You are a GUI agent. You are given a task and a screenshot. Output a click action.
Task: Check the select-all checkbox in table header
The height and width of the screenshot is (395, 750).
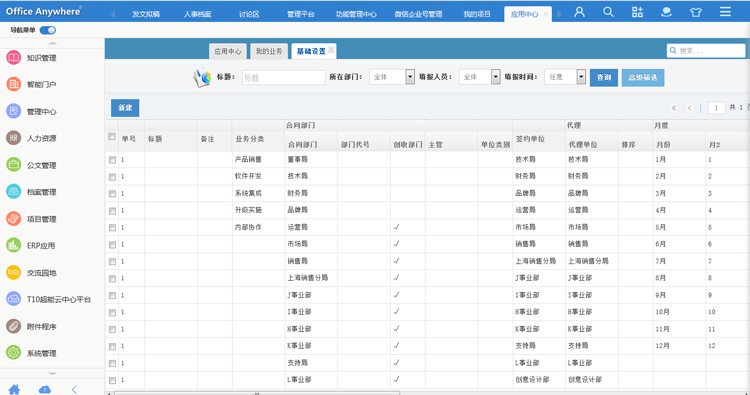point(112,137)
